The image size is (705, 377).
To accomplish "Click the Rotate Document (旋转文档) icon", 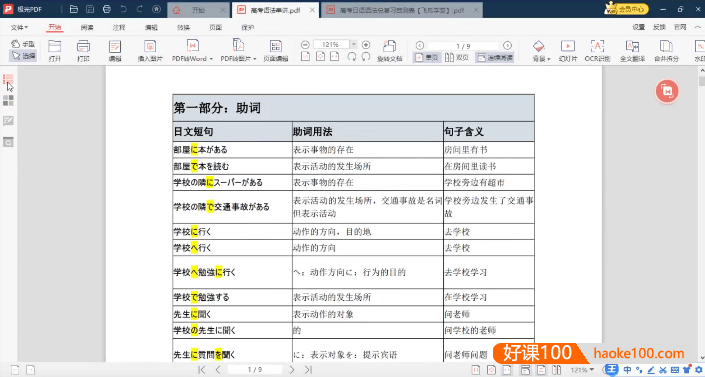I will (389, 50).
